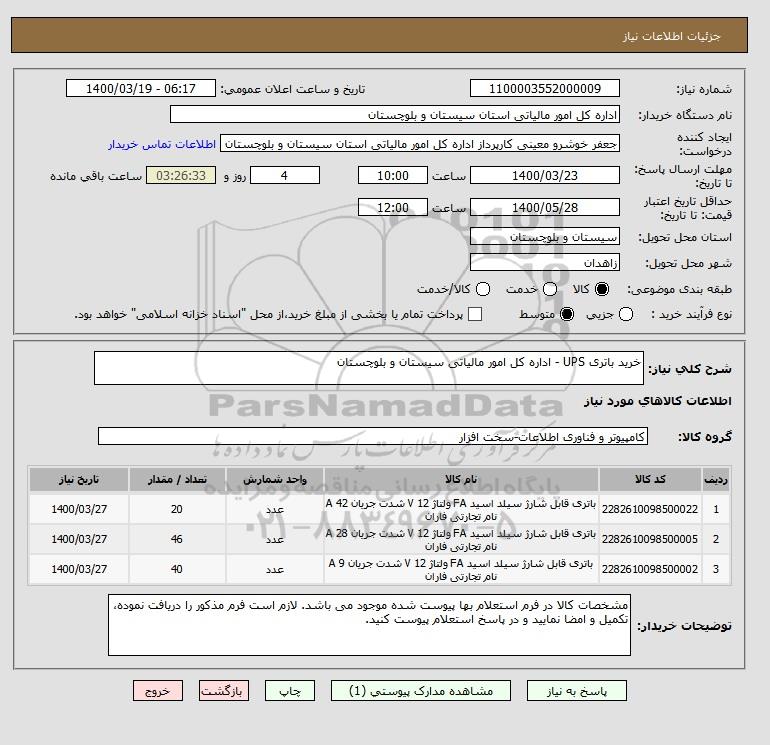Click the شرح کلی نیاز label
The image size is (770, 745).
[690, 369]
